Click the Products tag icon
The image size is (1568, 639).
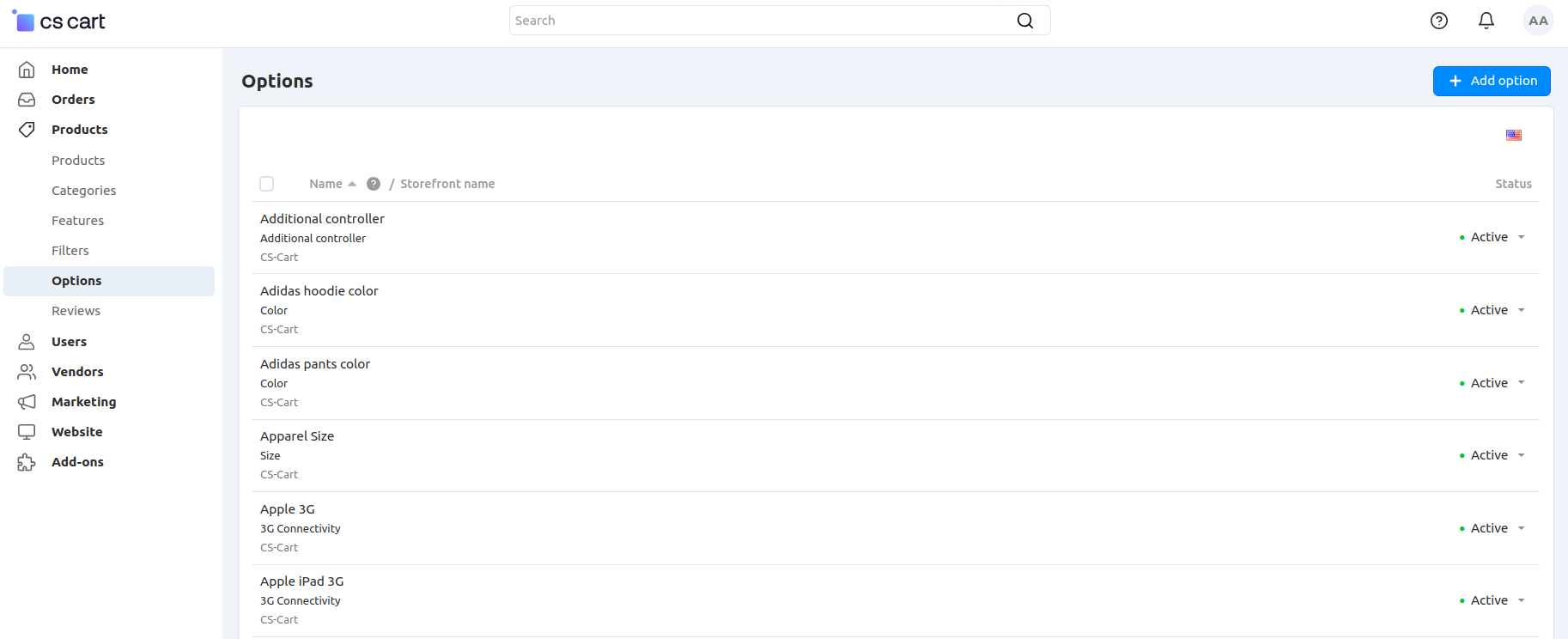click(x=27, y=130)
